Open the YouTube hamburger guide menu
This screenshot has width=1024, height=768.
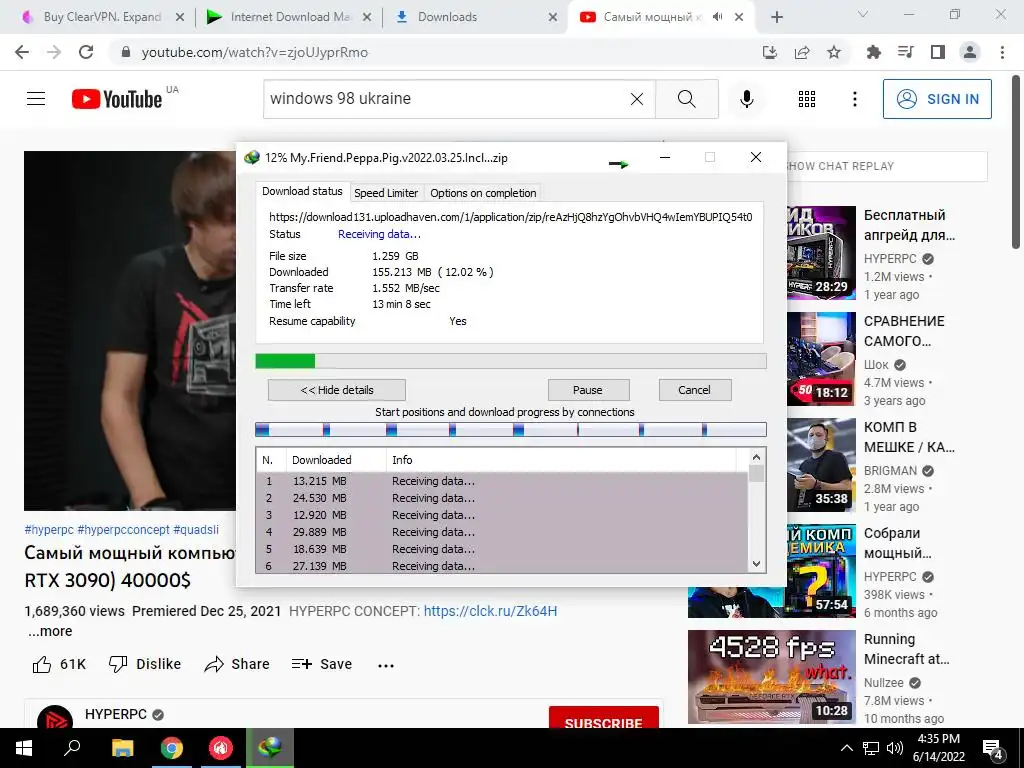pyautogui.click(x=36, y=99)
